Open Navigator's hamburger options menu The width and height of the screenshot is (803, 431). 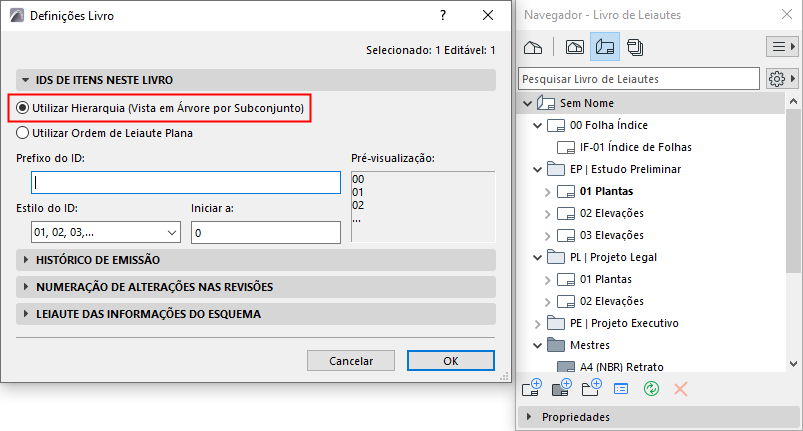click(781, 47)
